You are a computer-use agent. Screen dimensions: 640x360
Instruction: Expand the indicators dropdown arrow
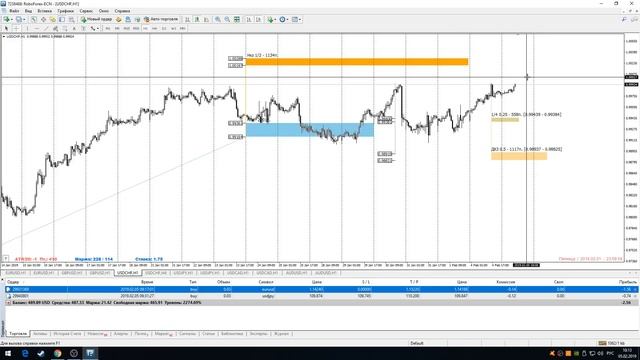[276, 20]
